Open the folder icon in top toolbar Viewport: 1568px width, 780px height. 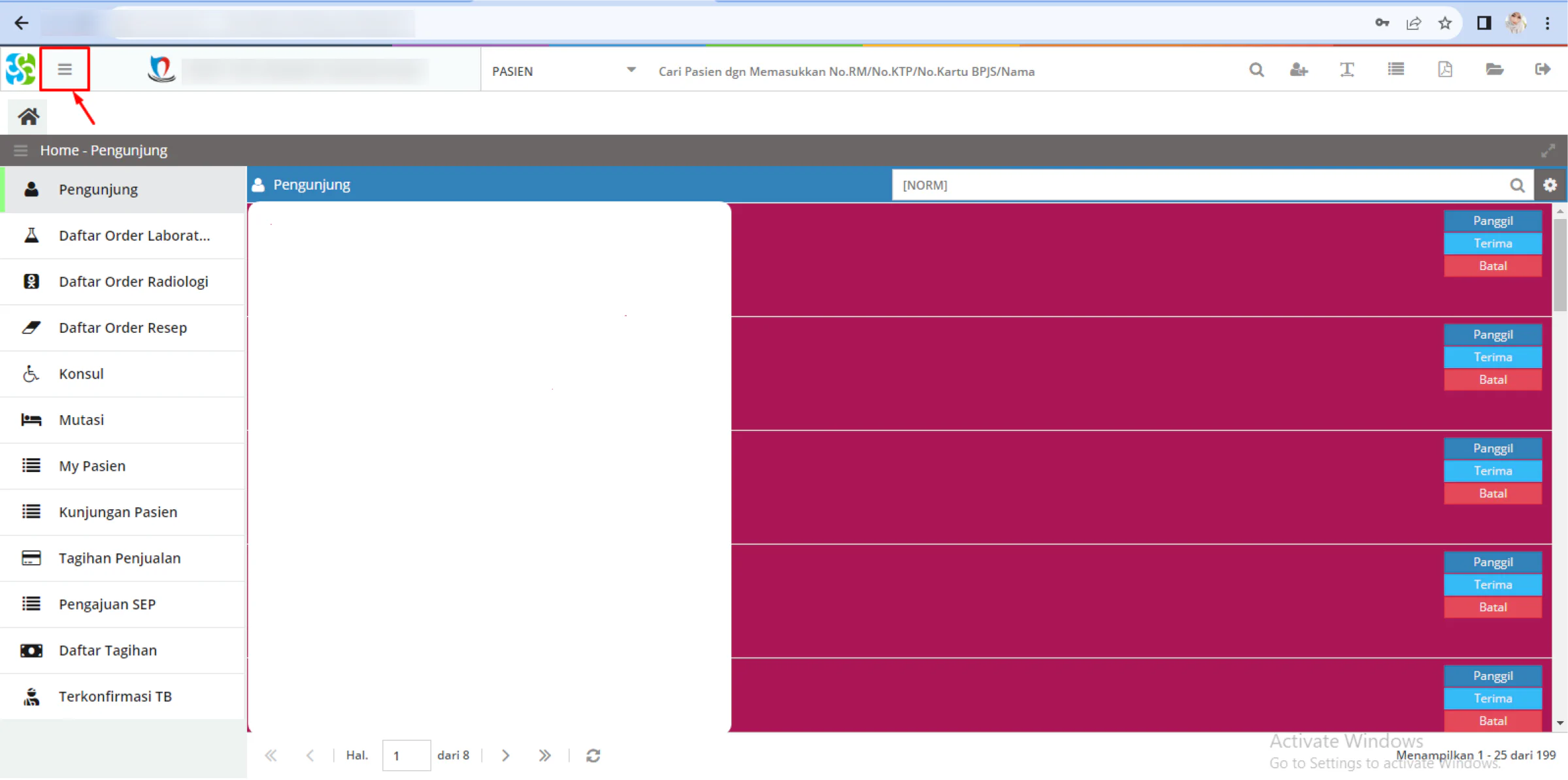point(1494,70)
